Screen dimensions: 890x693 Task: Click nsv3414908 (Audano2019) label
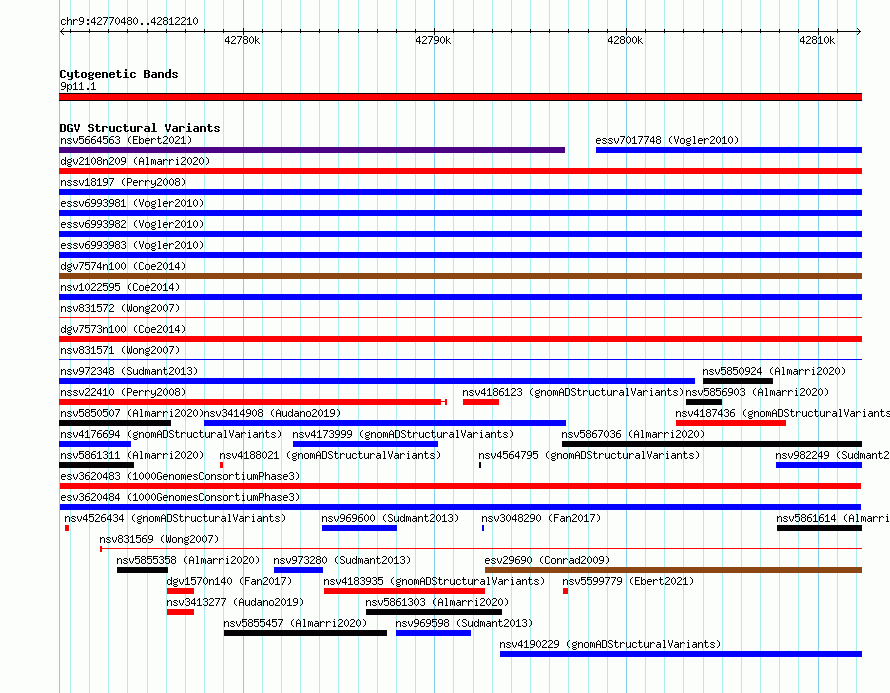point(272,413)
